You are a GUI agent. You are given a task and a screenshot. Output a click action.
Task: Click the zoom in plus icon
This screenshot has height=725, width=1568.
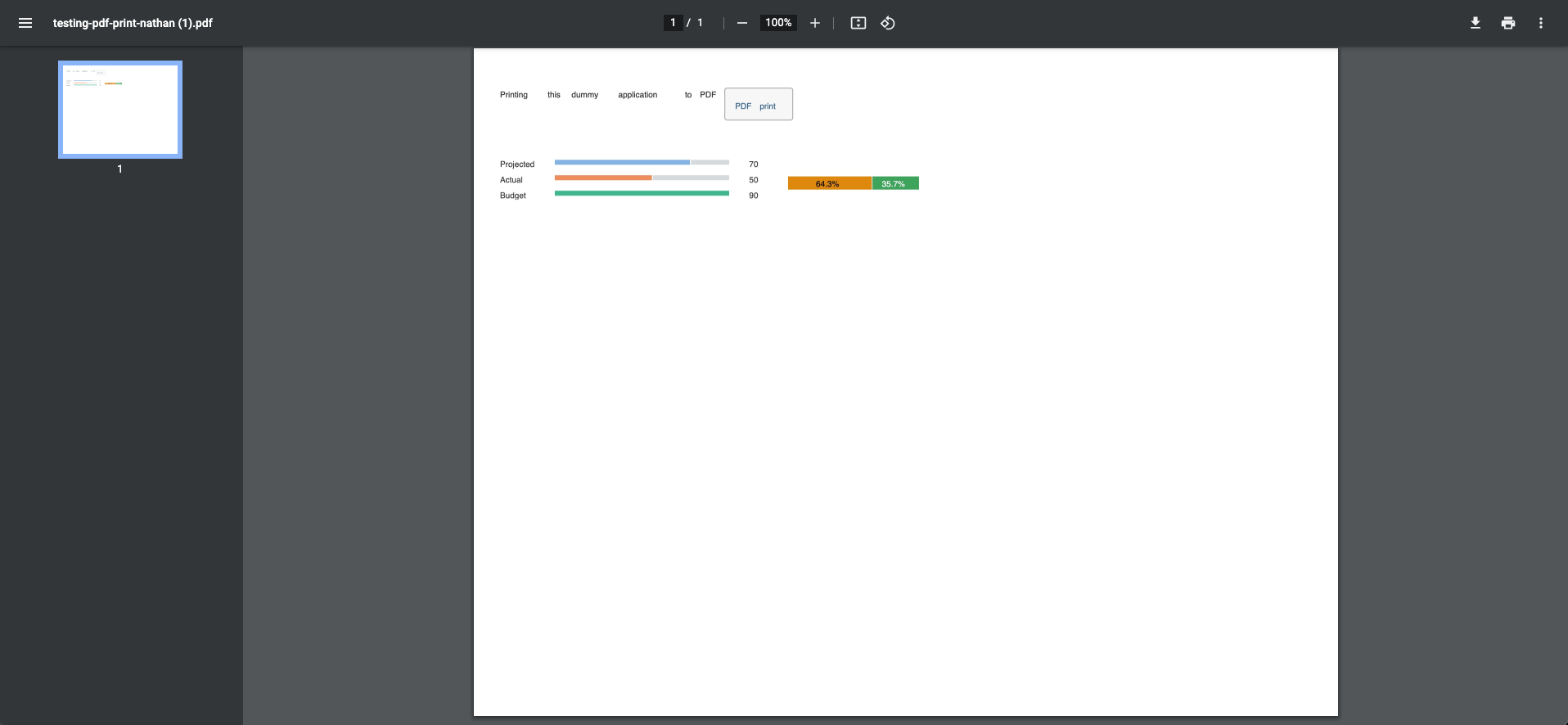click(x=815, y=23)
